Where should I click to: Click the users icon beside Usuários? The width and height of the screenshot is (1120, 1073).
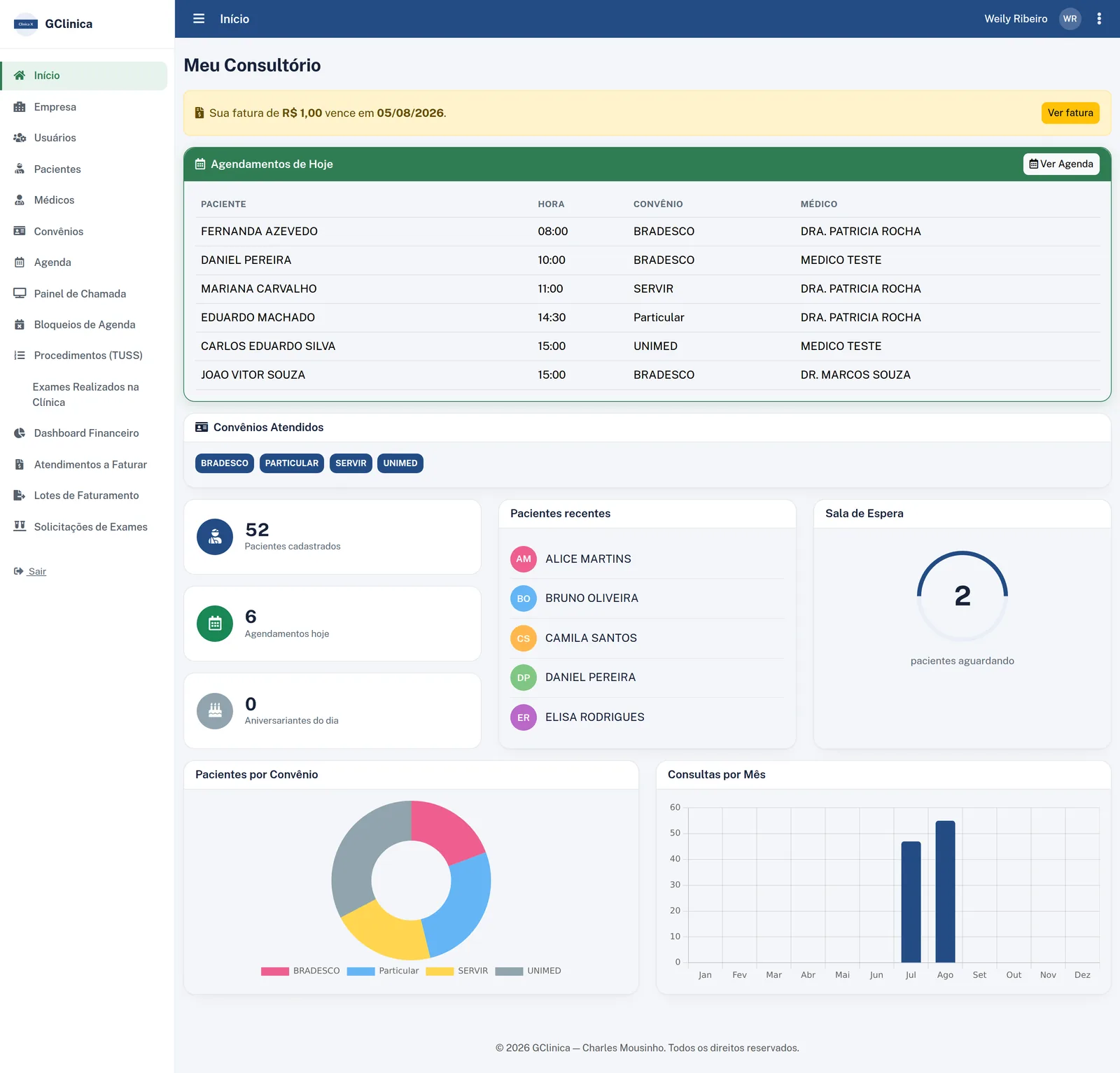click(20, 138)
